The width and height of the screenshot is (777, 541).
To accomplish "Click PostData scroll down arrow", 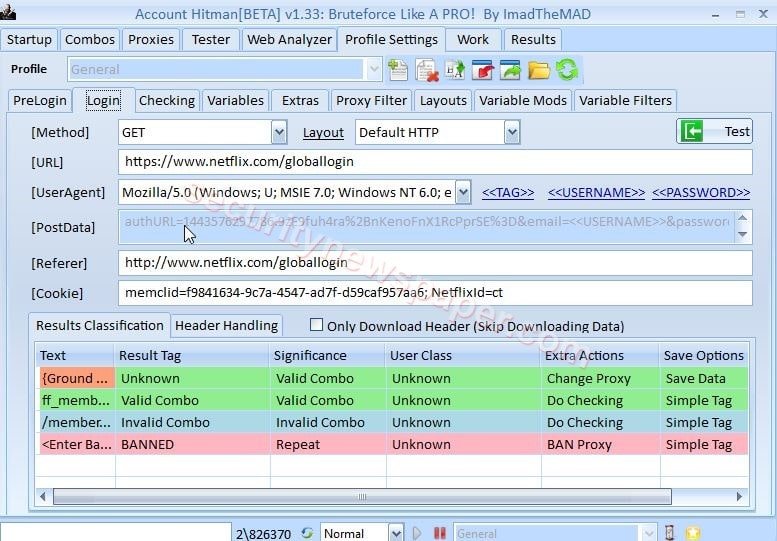I will coord(743,234).
